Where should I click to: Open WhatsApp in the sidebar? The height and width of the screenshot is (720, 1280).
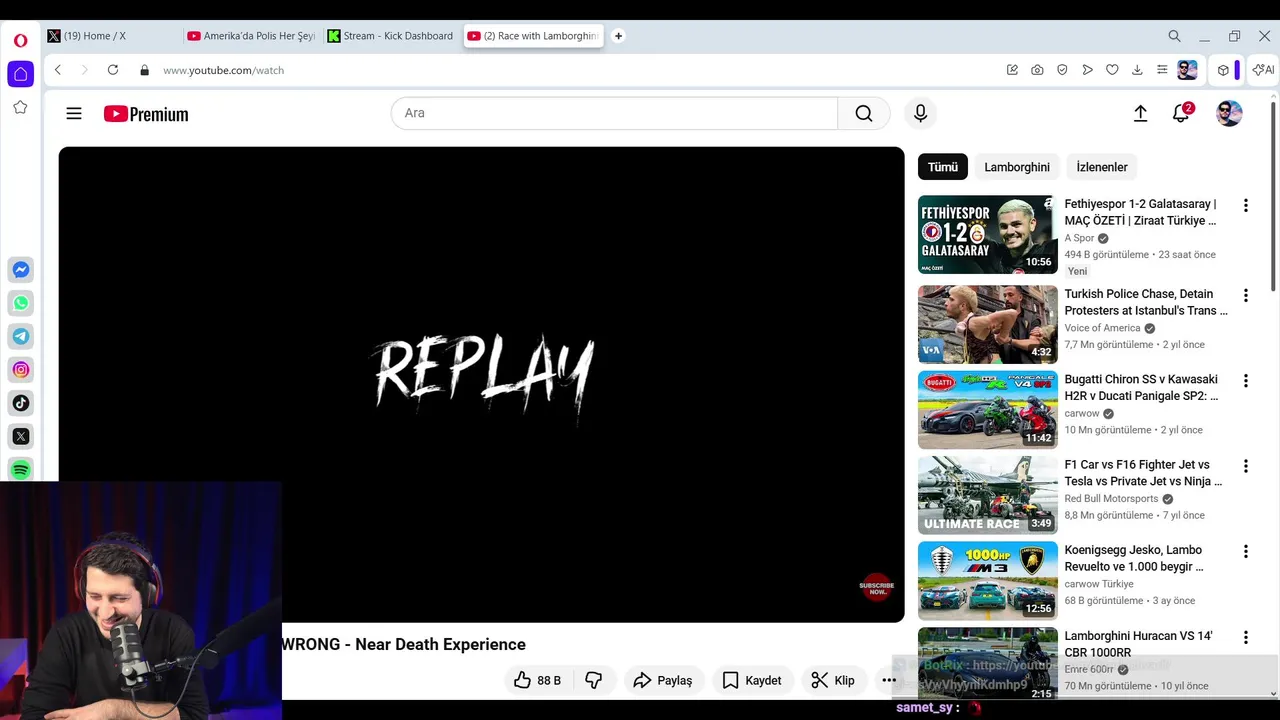tap(20, 303)
